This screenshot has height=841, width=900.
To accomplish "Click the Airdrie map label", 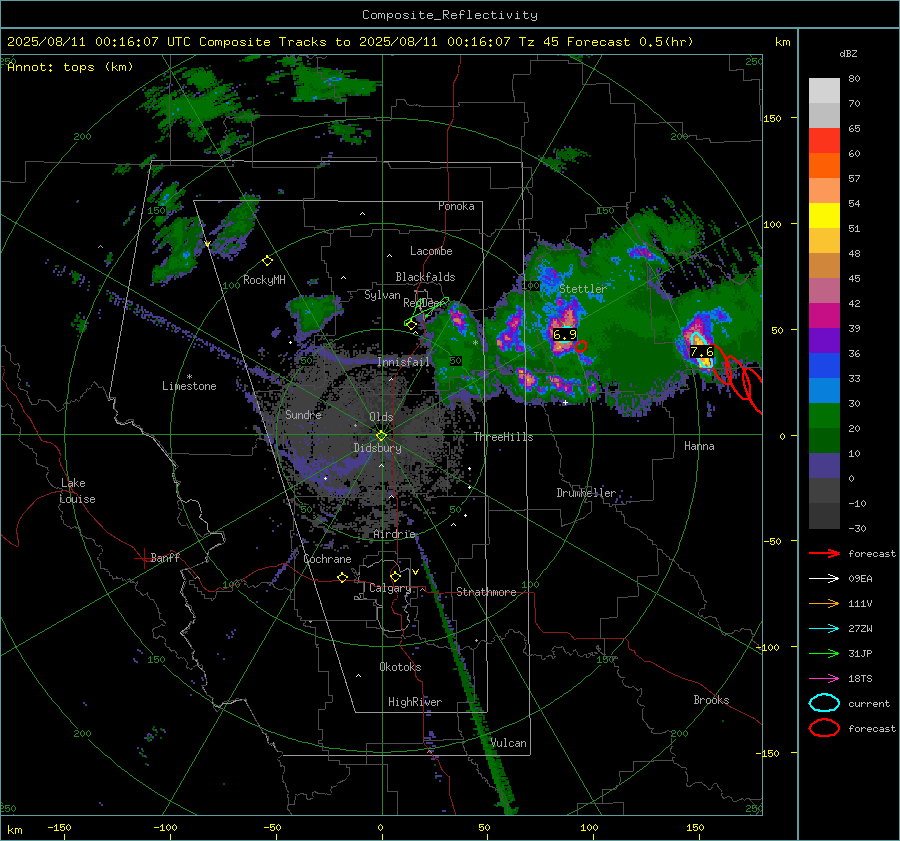I will [394, 534].
